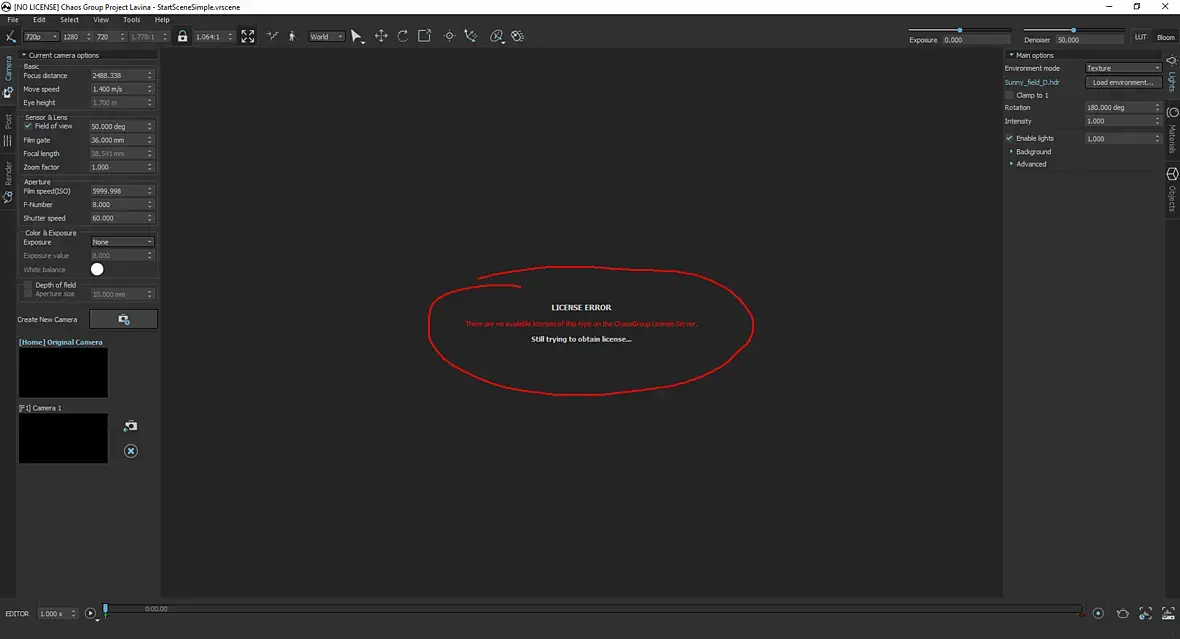Viewport: 1180px width, 639px height.
Task: Click the Denoiser 50.000 value field
Action: pyautogui.click(x=1090, y=40)
